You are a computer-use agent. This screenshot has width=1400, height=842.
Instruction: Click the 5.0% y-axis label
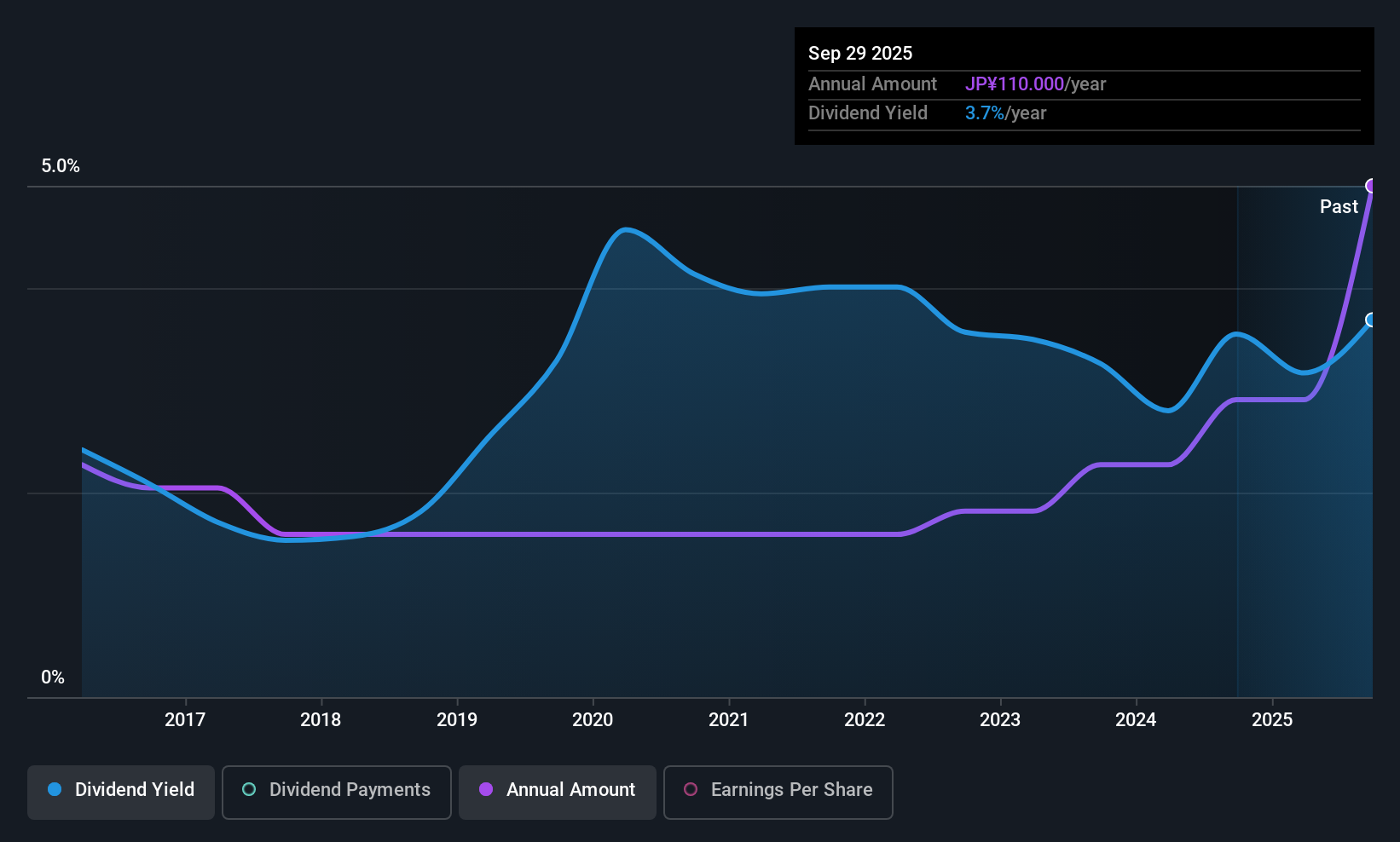click(x=61, y=166)
